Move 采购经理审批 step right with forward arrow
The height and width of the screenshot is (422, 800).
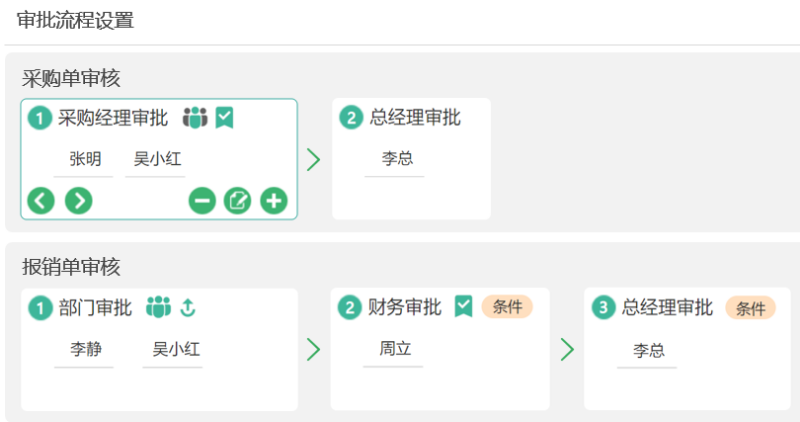click(79, 201)
